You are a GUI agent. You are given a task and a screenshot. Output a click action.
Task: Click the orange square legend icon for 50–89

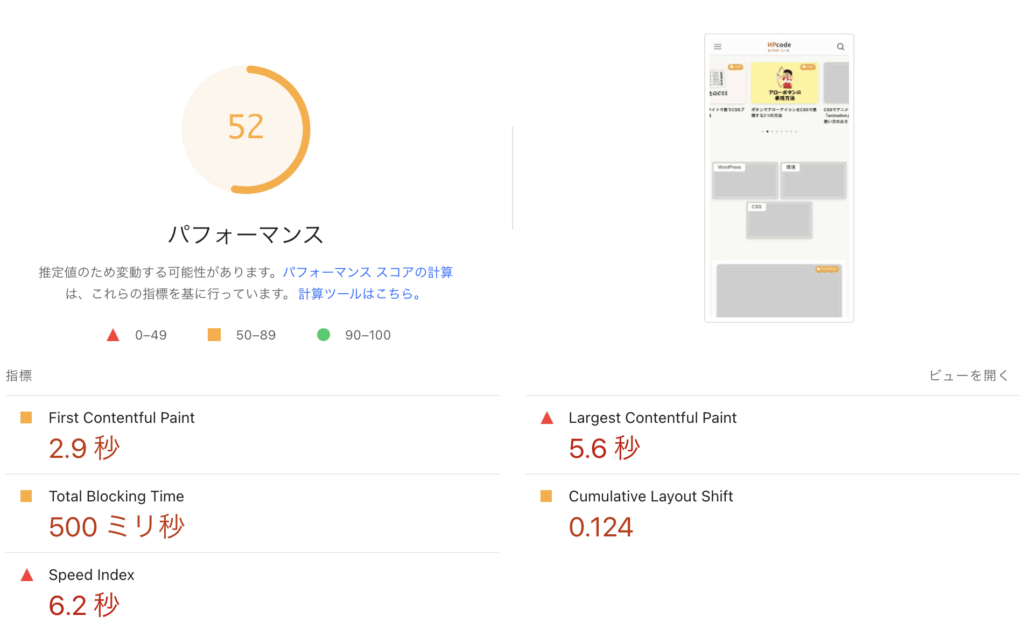(x=214, y=335)
